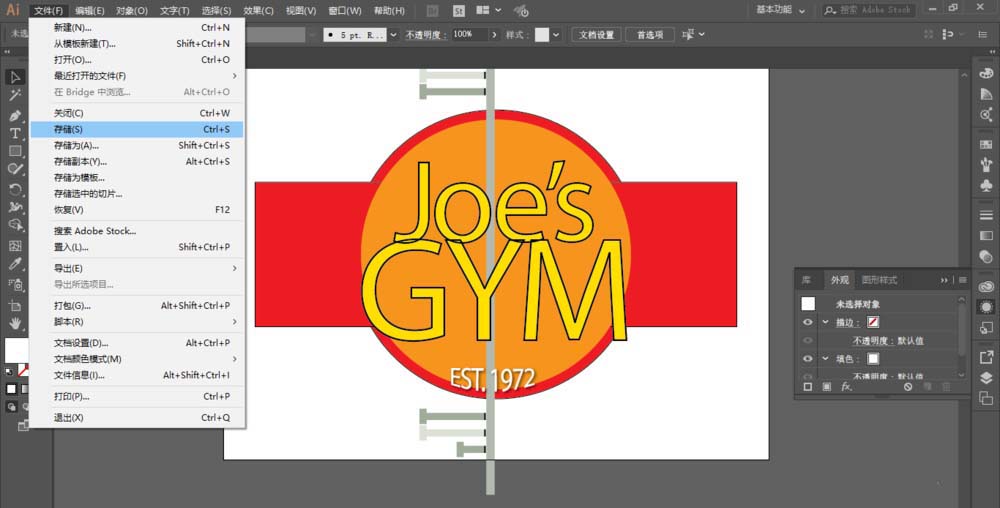Open the Color panel palette icon
Viewport: 1000px width, 508px height.
[986, 73]
